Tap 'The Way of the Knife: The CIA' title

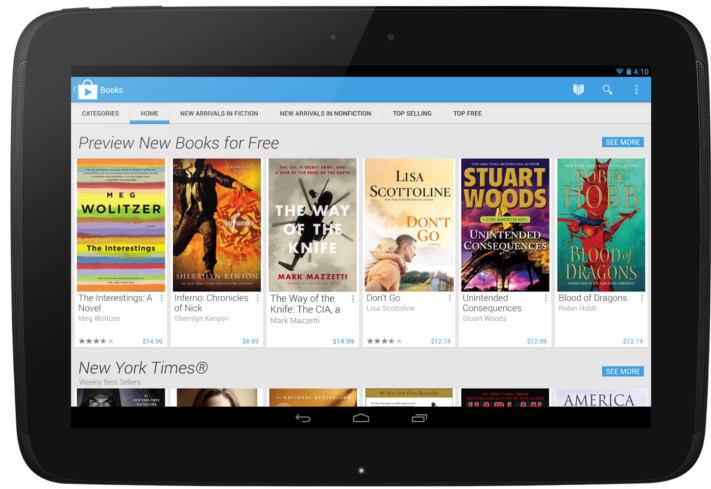pos(305,304)
